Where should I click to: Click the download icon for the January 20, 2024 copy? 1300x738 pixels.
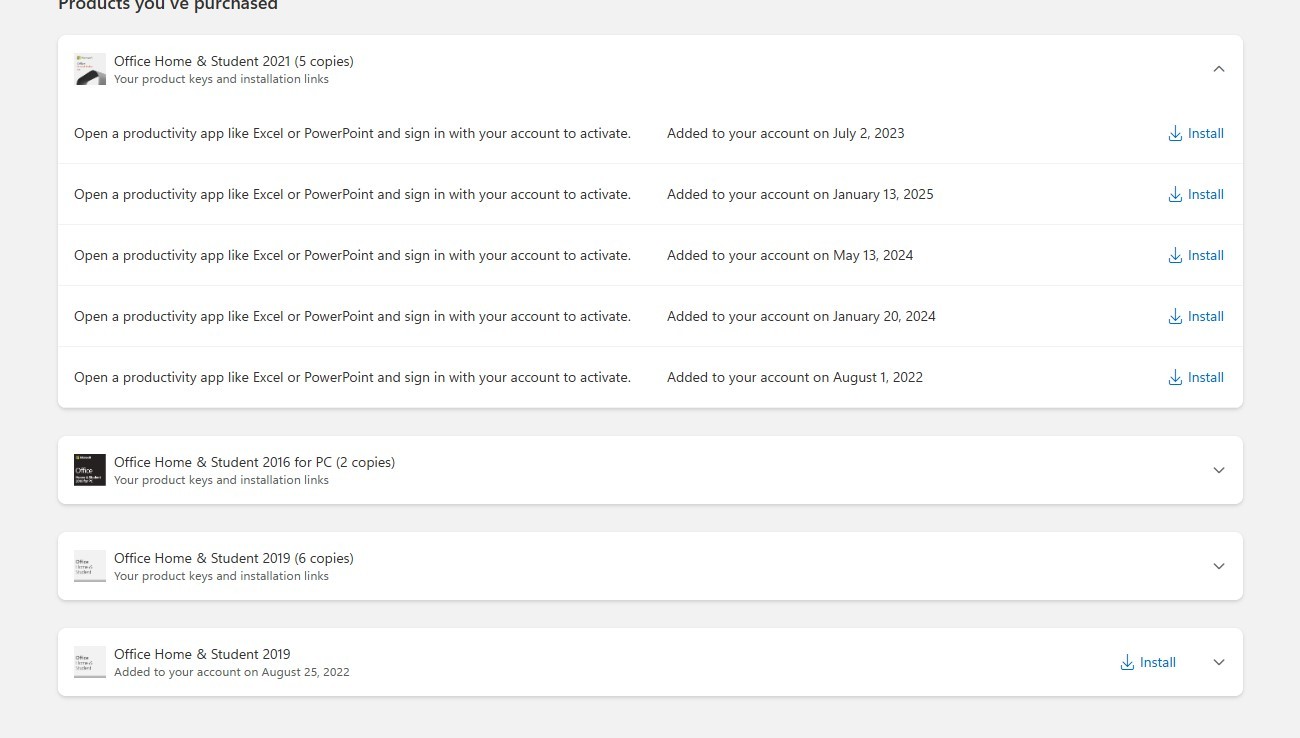coord(1175,317)
